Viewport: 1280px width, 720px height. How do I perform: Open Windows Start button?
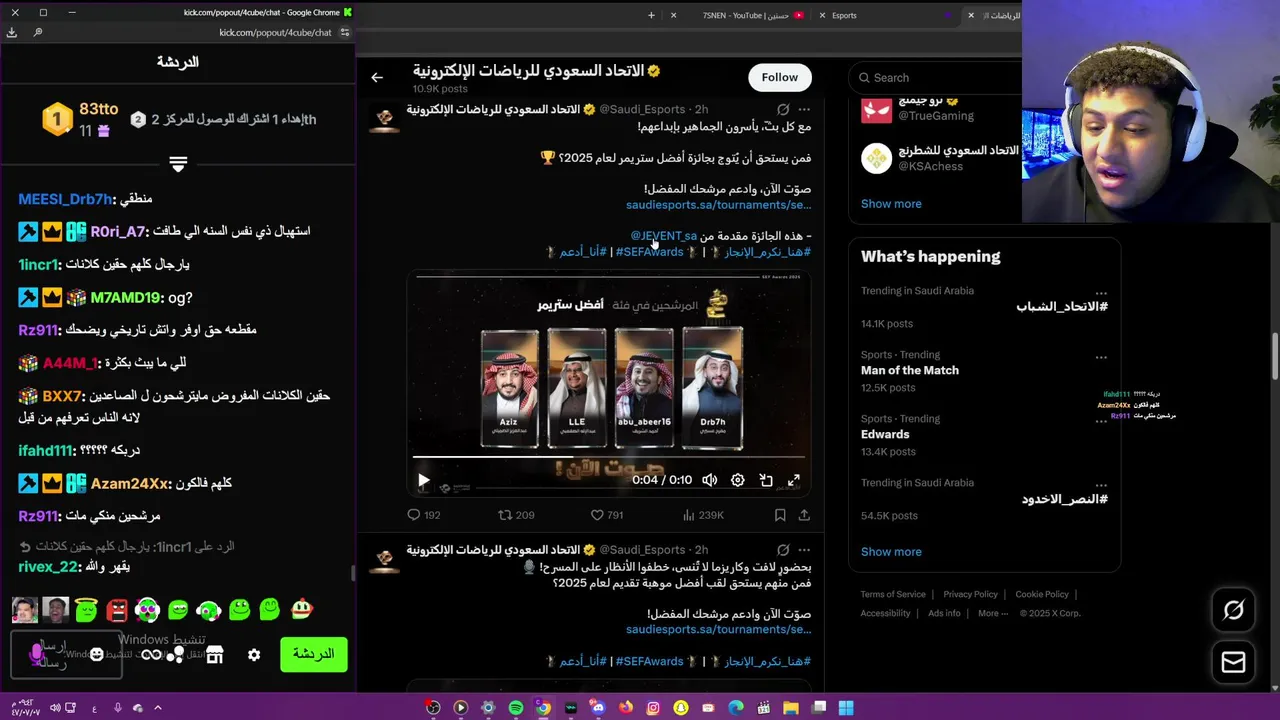coord(846,708)
